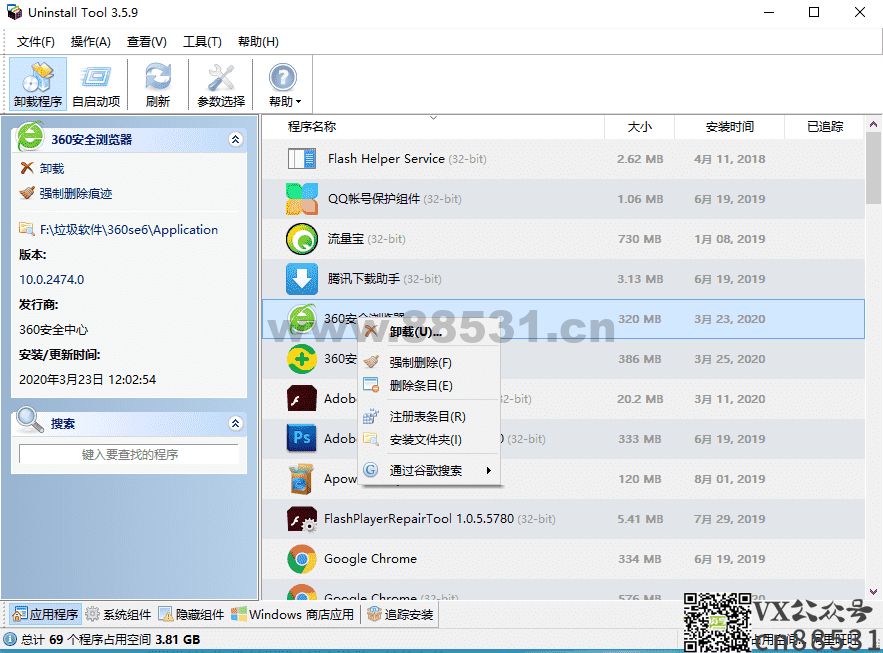Choose 安装文件夹(I) from the context menu
This screenshot has height=653, width=883.
click(430, 440)
